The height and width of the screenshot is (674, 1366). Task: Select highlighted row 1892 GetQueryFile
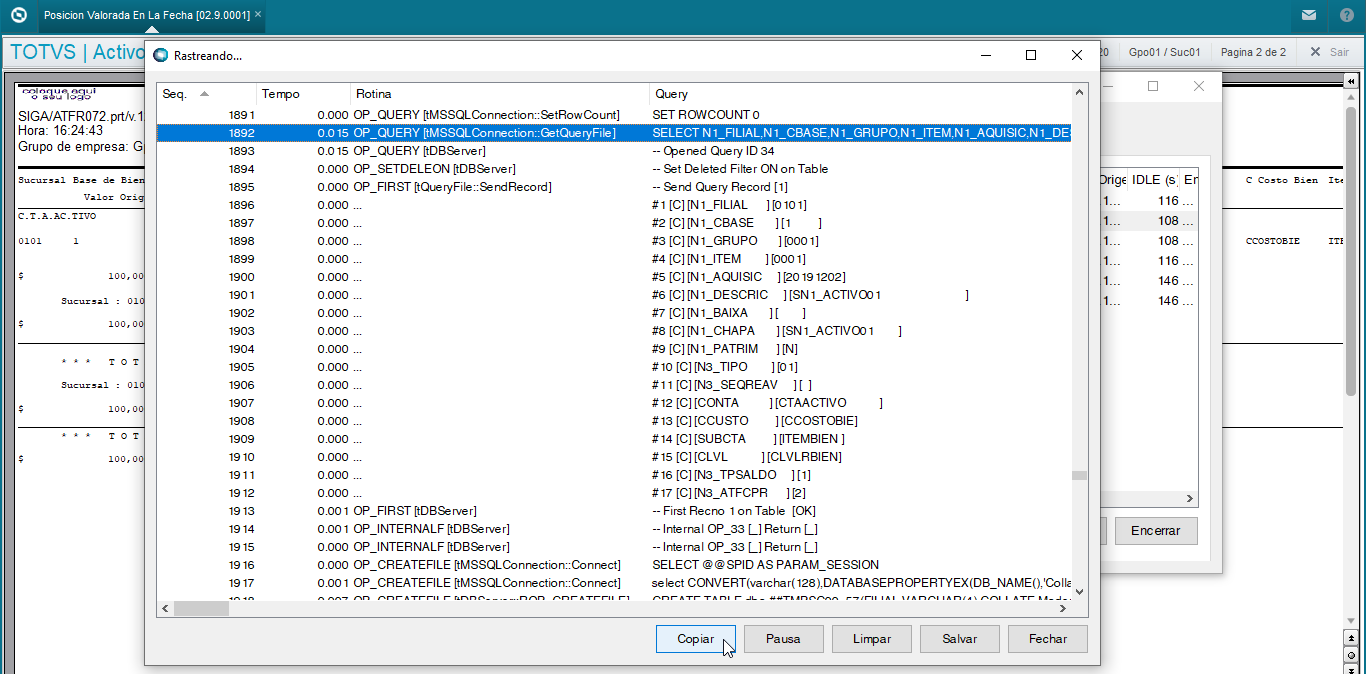coord(615,133)
